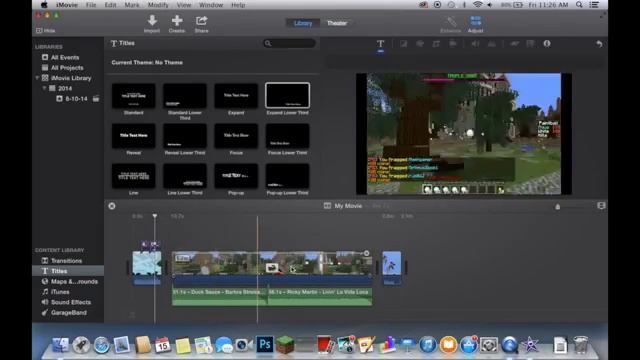Viewport: 640px width, 360px height.
Task: Click the revert undo arrow icon
Action: point(599,44)
